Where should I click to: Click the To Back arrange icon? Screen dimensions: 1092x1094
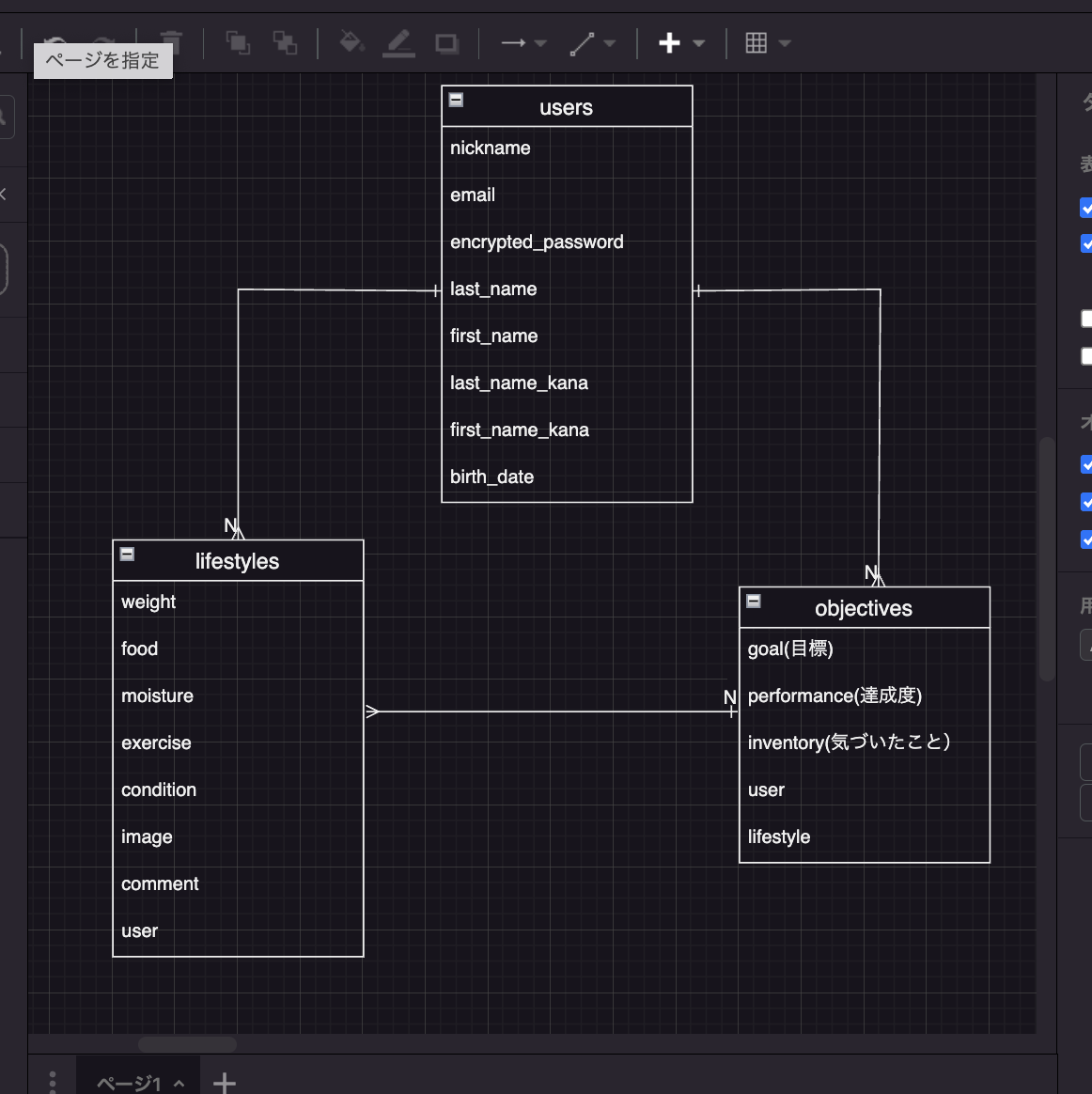[x=285, y=43]
